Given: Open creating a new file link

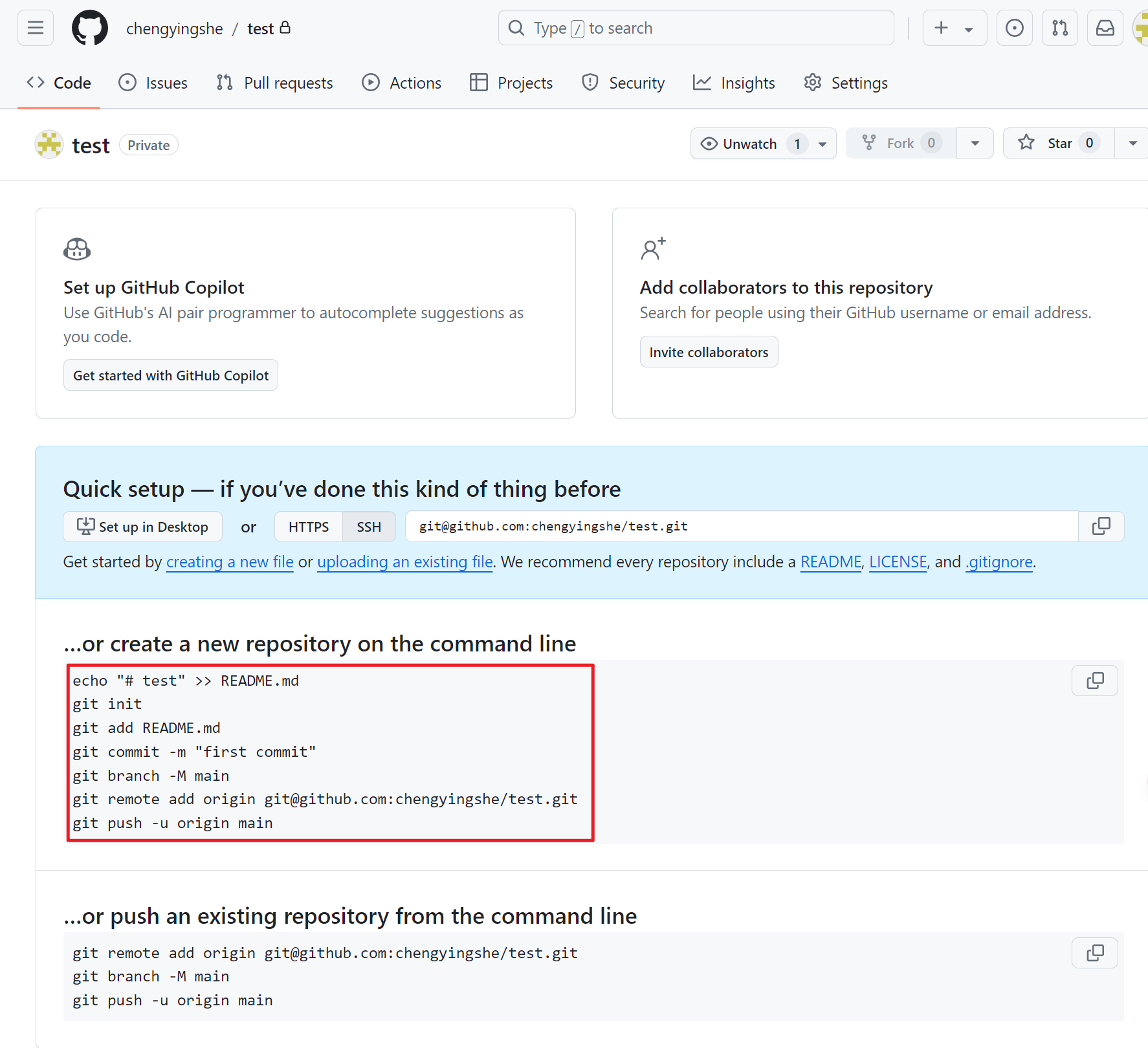Looking at the screenshot, I should point(230,562).
